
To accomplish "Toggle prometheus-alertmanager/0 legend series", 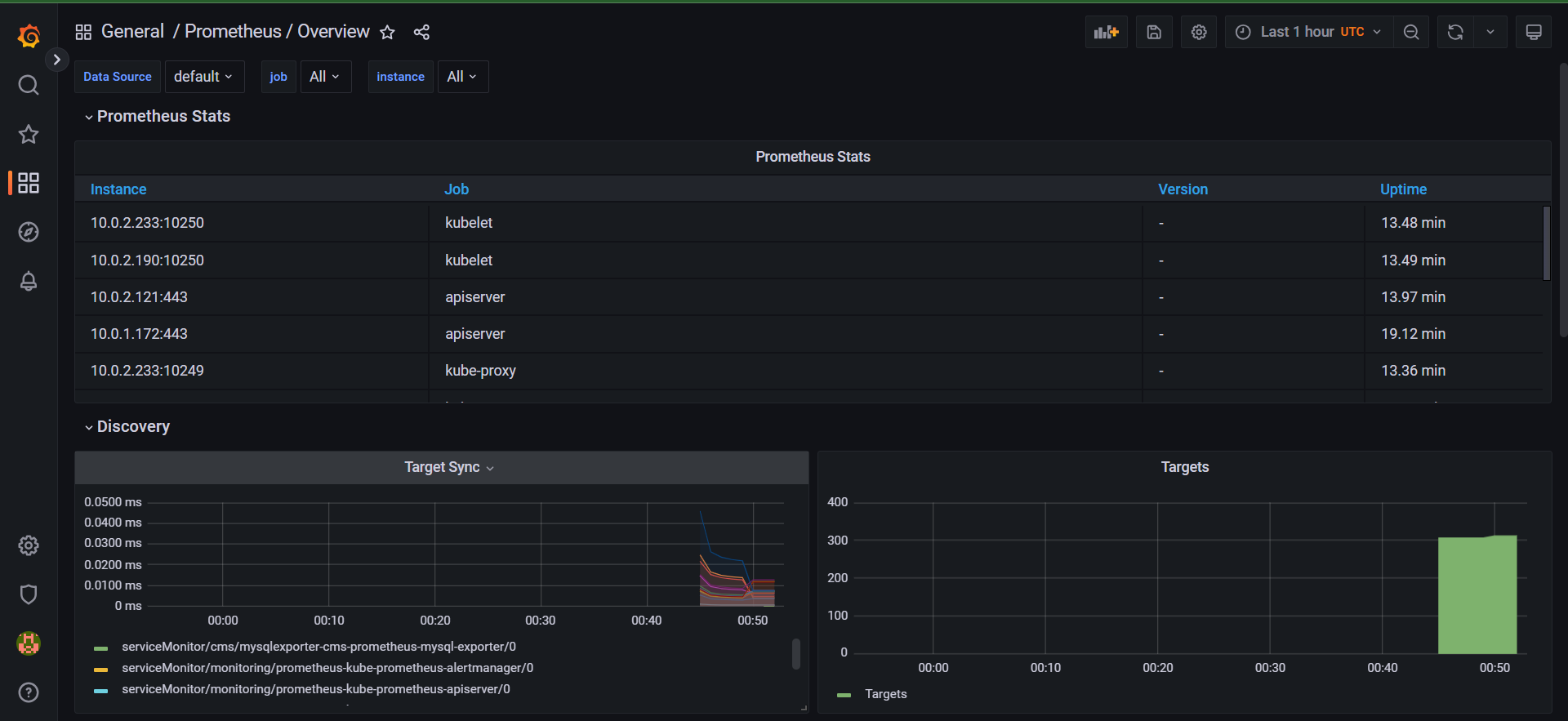I will coord(327,668).
